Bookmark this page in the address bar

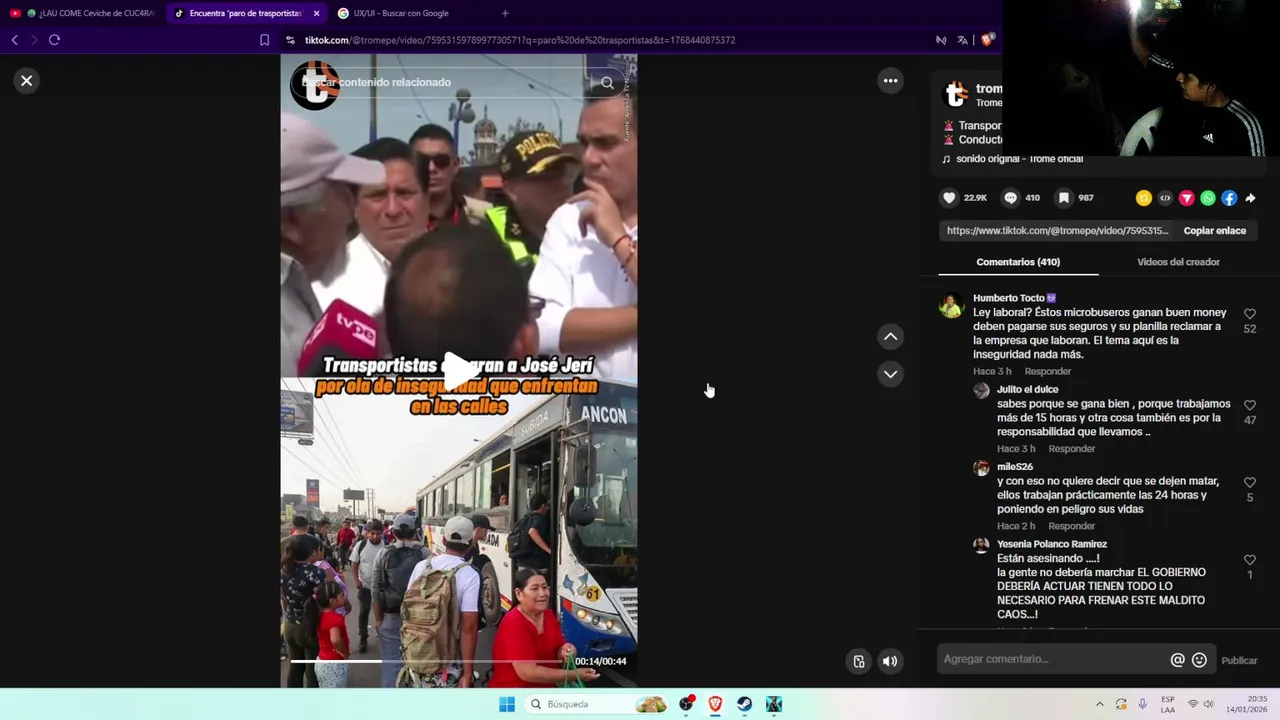pyautogui.click(x=264, y=40)
